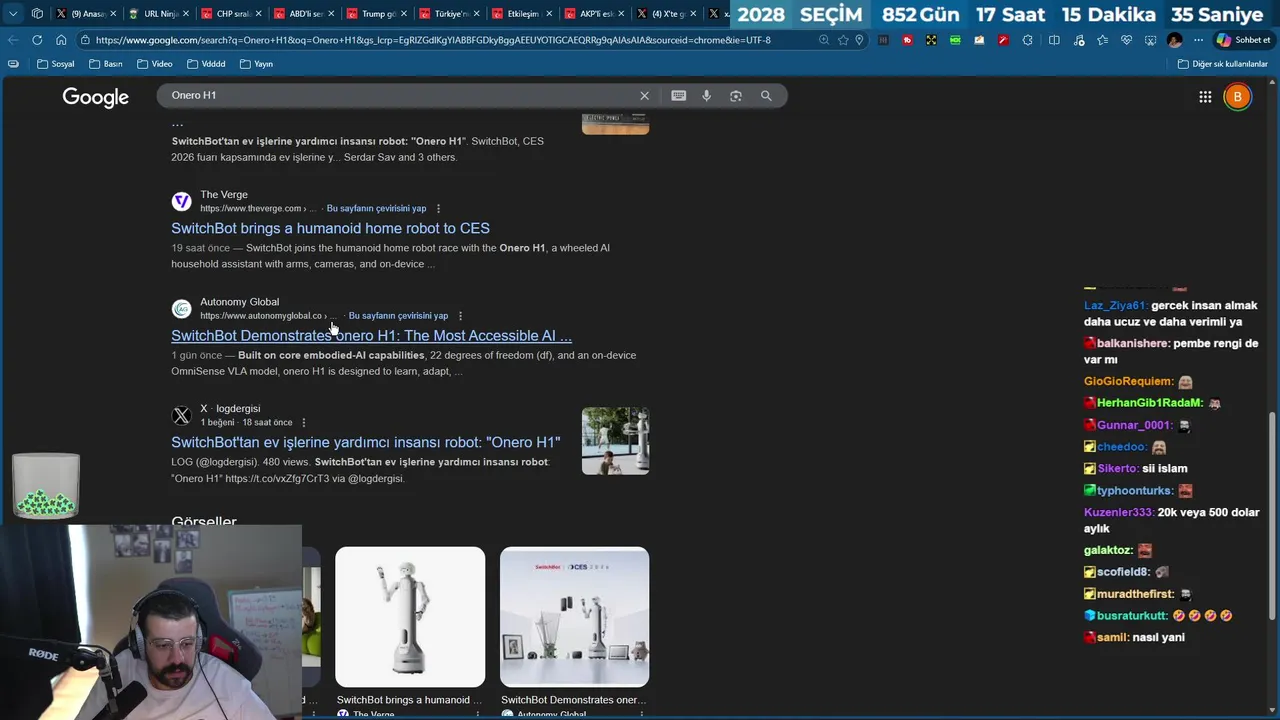Image resolution: width=1280 pixels, height=720 pixels.
Task: Open the tab actions chevron at top left
Action: (x=13, y=14)
